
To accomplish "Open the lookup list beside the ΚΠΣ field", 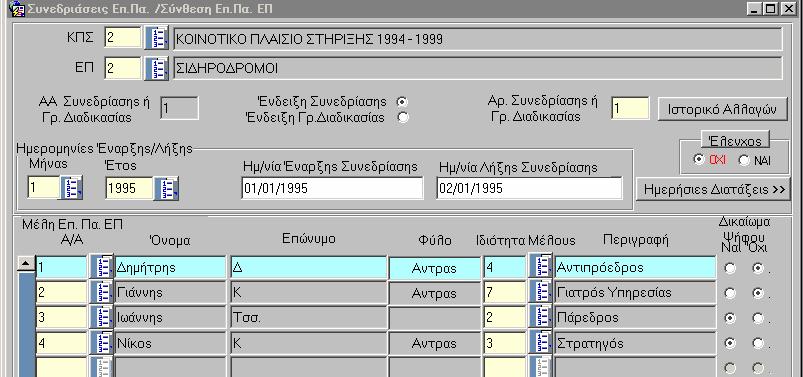I will [156, 38].
